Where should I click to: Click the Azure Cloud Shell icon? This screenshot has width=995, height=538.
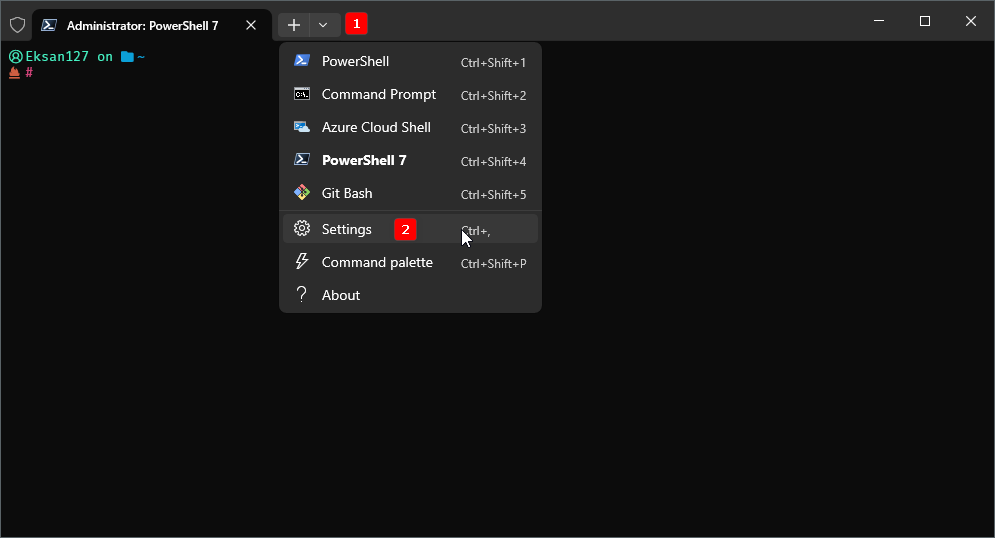point(301,127)
